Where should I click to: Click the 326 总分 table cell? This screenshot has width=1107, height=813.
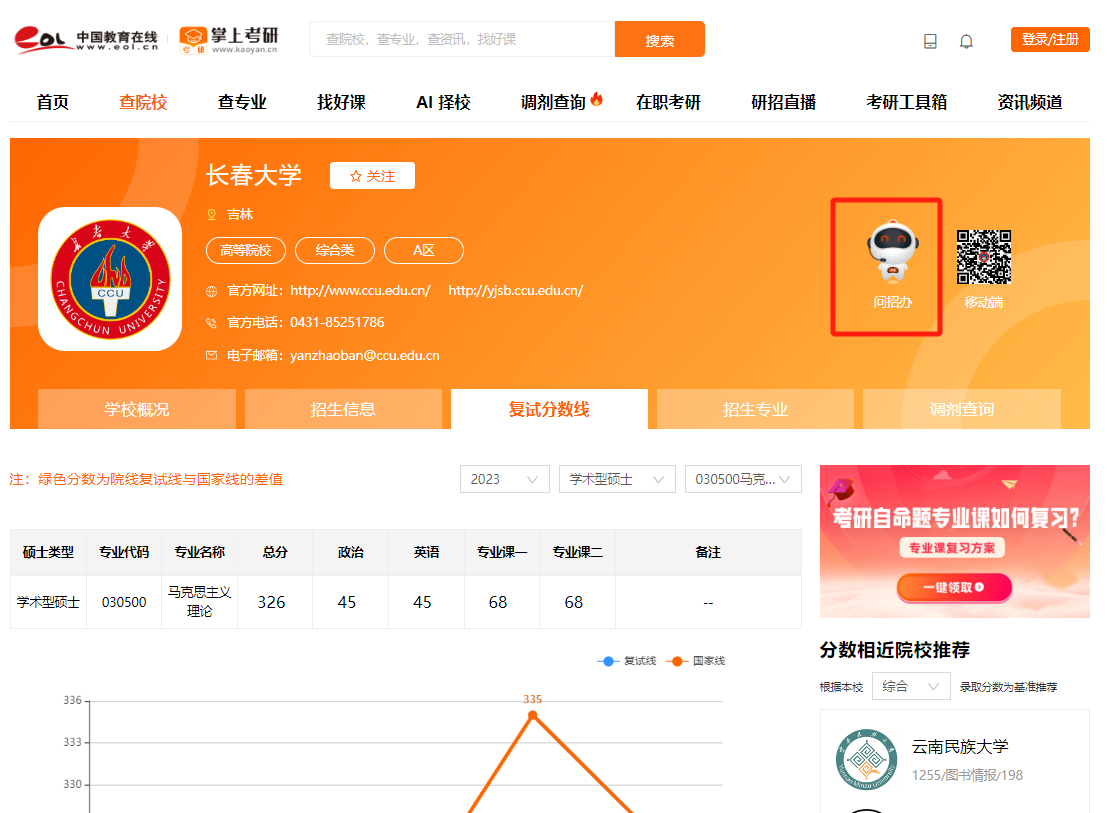pos(275,602)
